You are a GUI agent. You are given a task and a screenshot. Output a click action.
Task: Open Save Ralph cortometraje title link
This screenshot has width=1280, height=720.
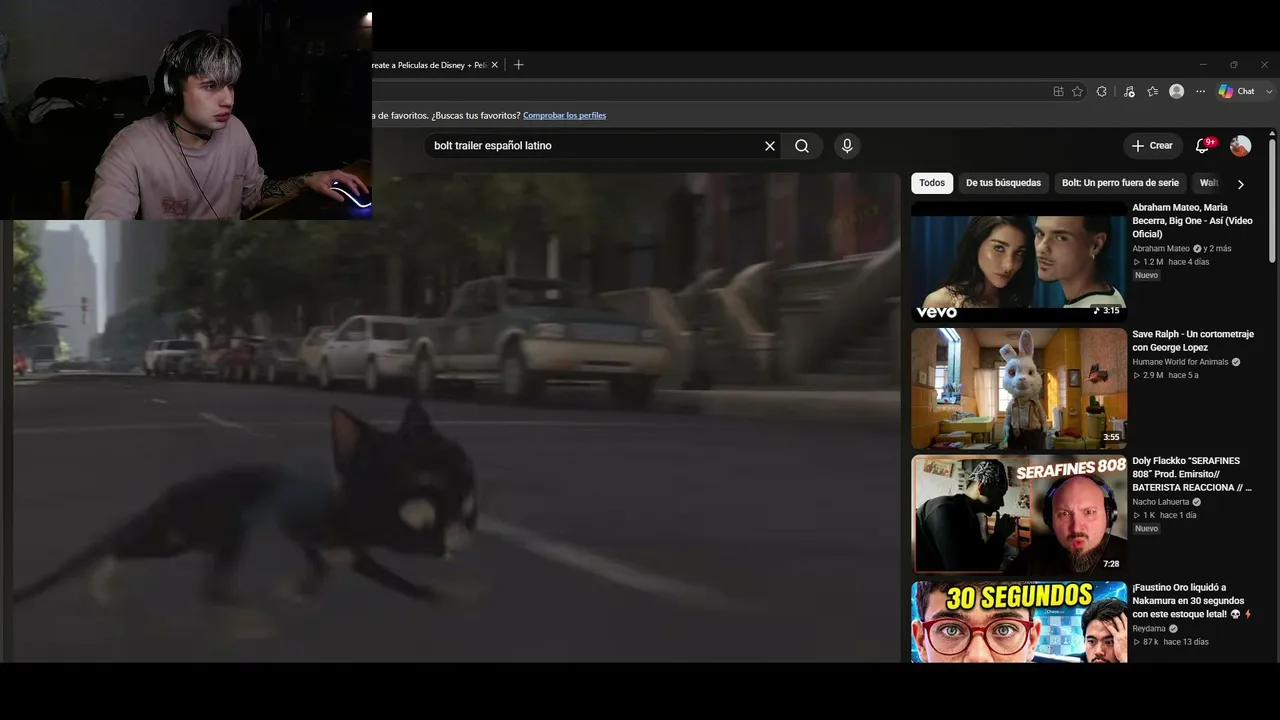click(1193, 341)
